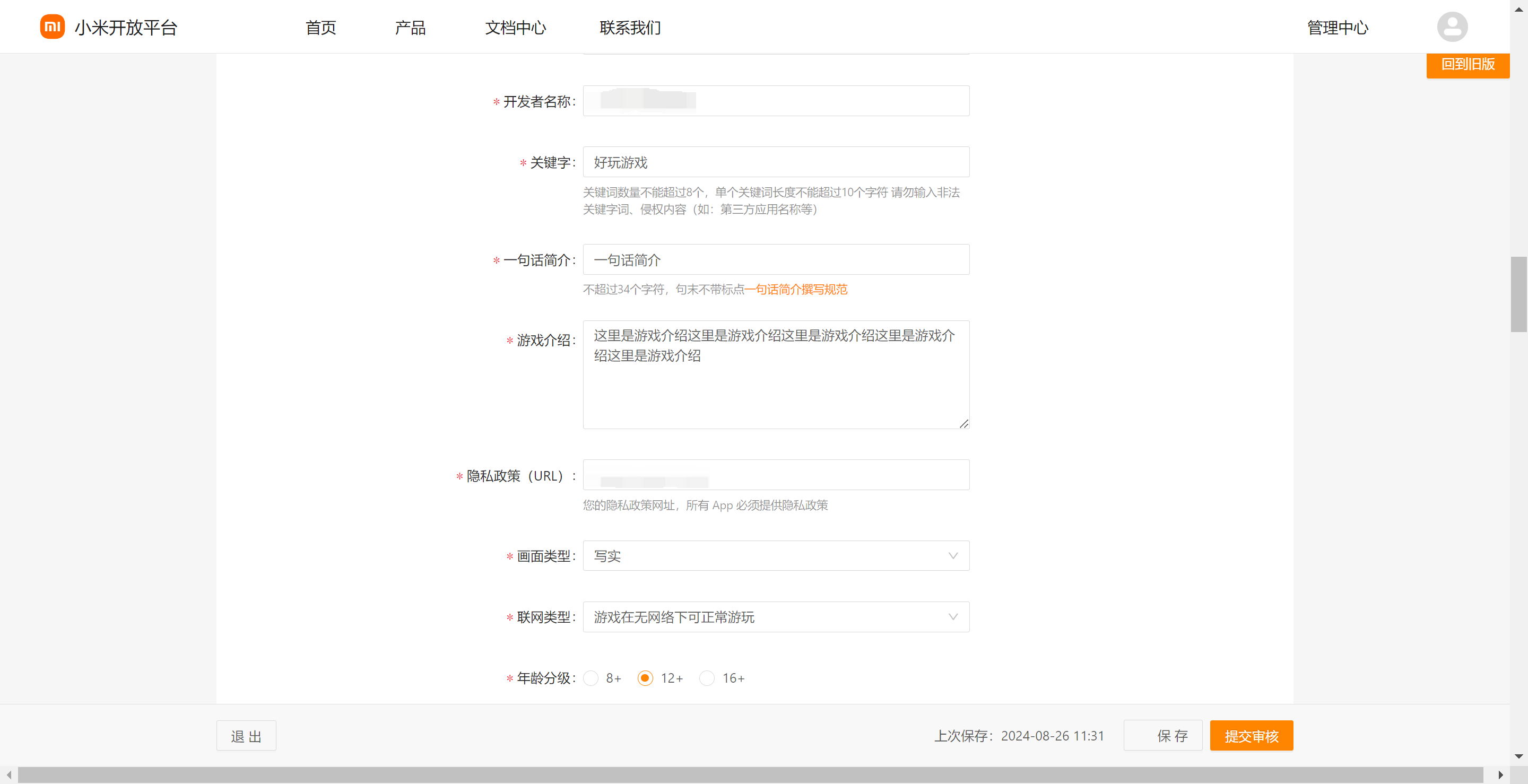Viewport: 1528px width, 784px height.
Task: Click the scroll down arrow
Action: pyautogui.click(x=1518, y=757)
